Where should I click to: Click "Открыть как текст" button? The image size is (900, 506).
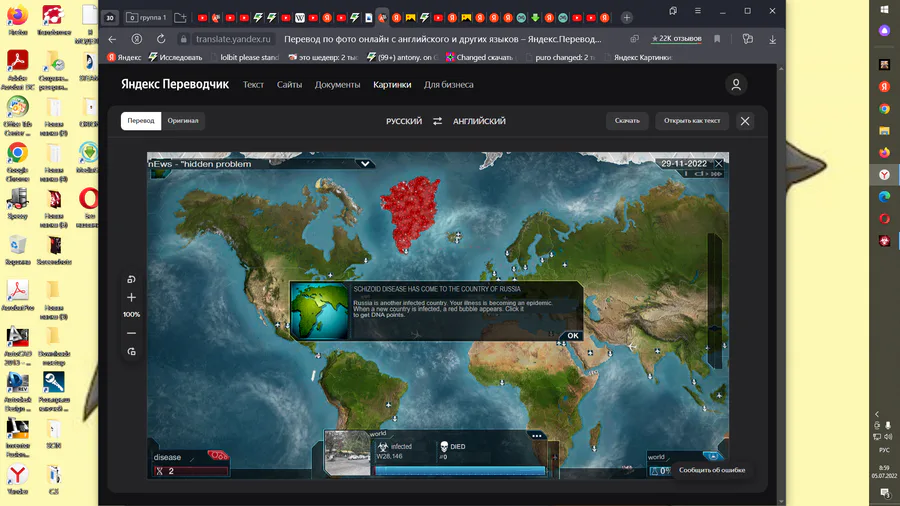[692, 120]
